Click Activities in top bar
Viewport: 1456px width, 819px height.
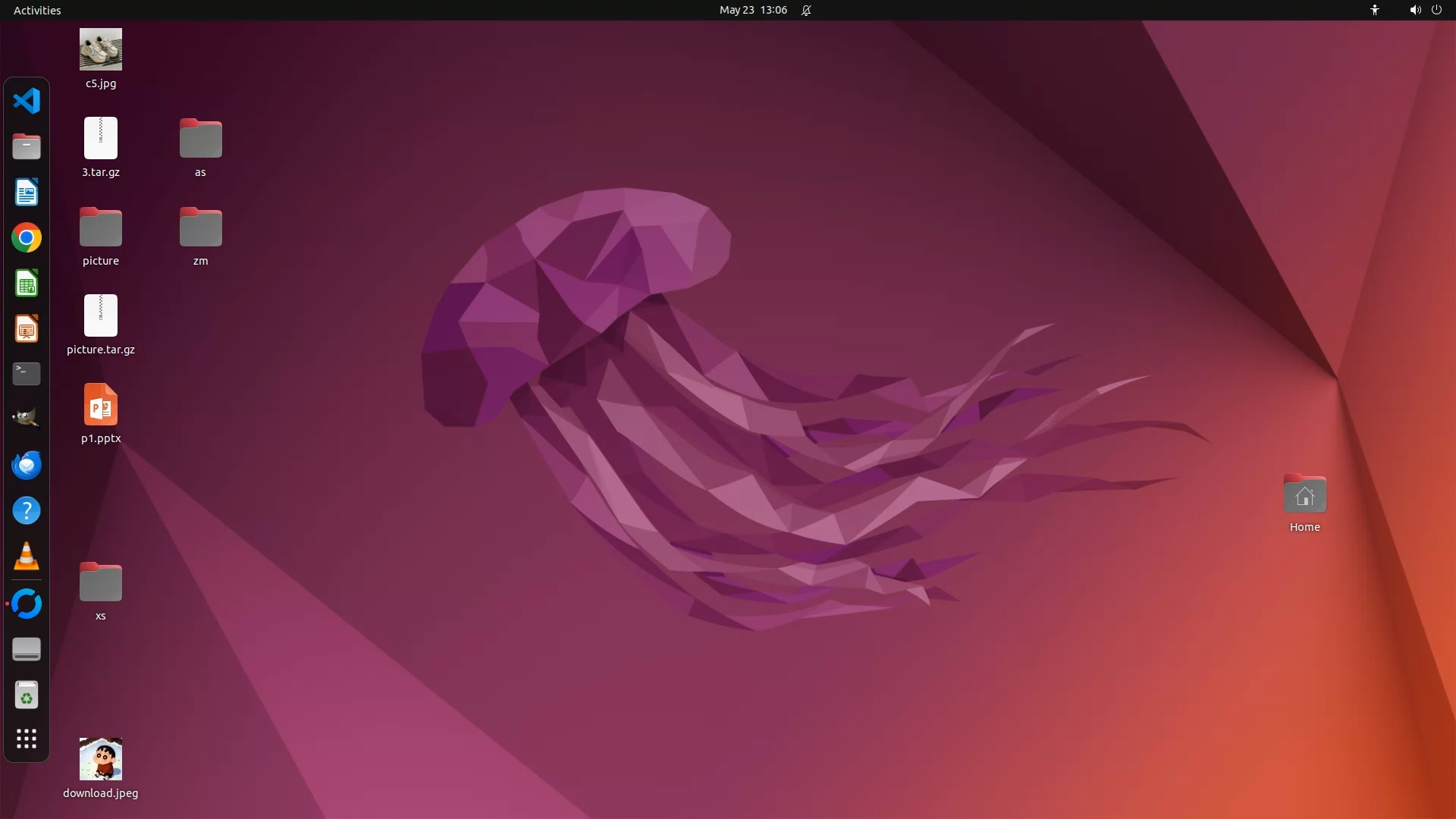click(37, 10)
